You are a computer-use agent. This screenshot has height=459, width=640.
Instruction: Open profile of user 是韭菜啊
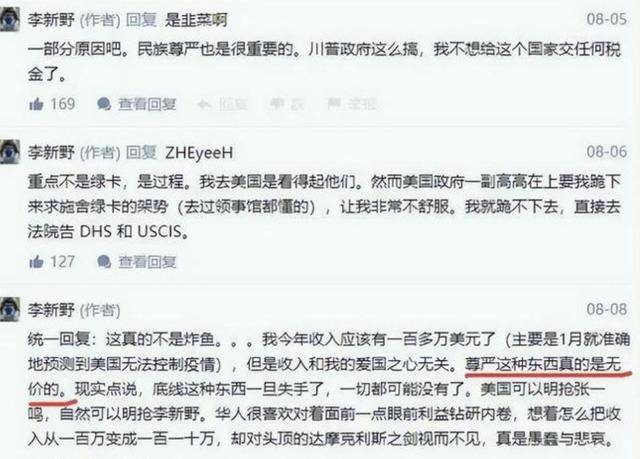(196, 20)
